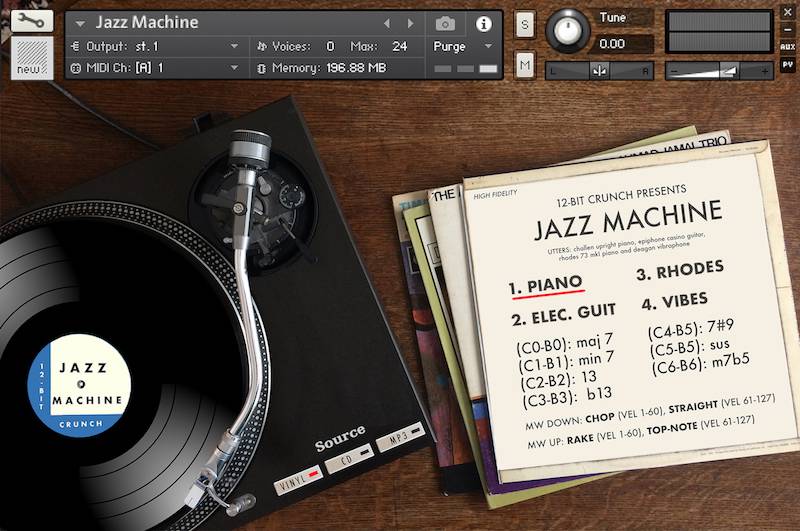This screenshot has height=531, width=800.
Task: Select 3. RHODES on the album cover
Action: click(691, 271)
